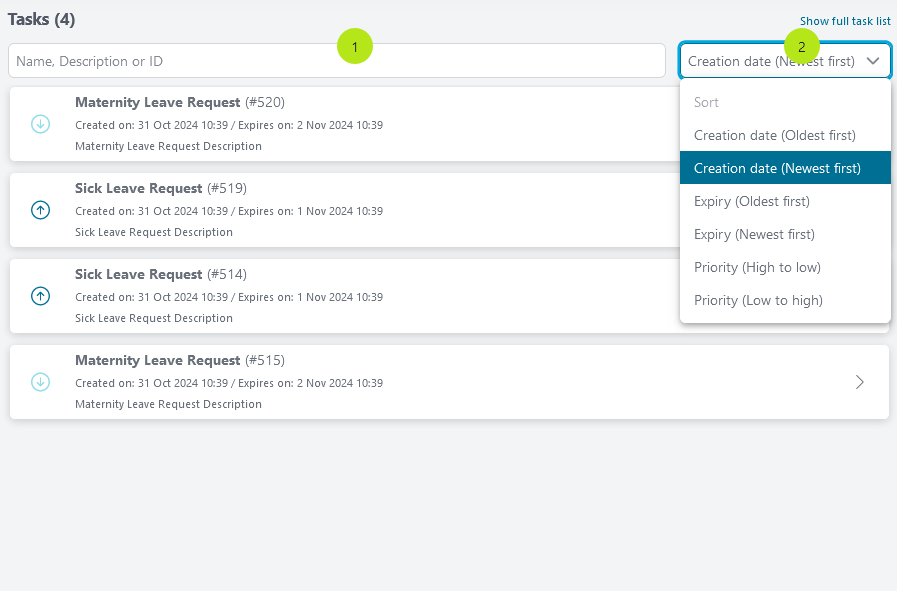Click the Sort header in dropdown list

point(706,102)
